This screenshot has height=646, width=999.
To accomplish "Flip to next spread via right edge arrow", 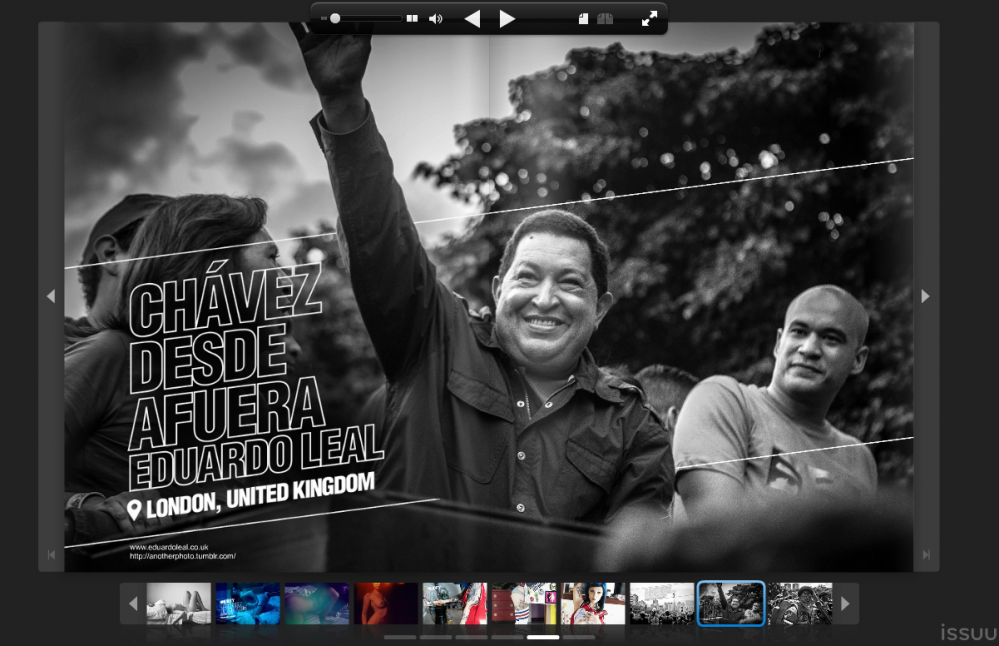I will click(x=925, y=296).
